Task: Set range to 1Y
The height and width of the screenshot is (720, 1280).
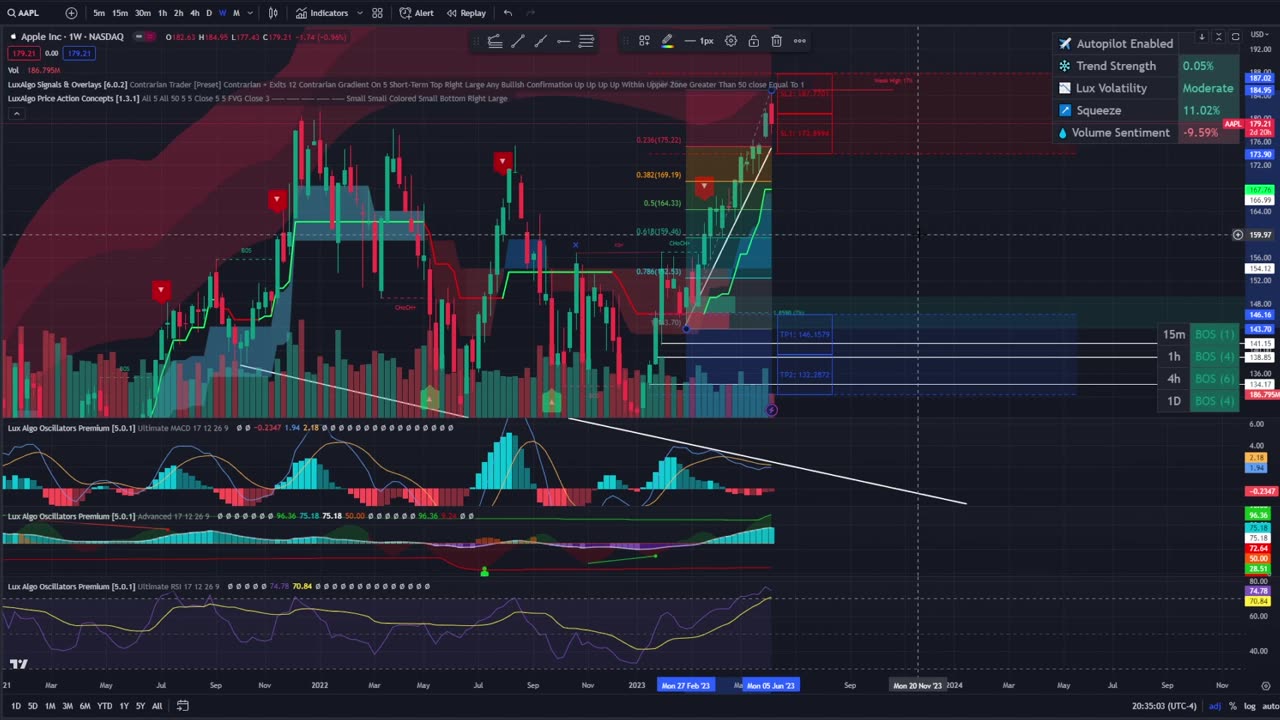Action: [124, 706]
